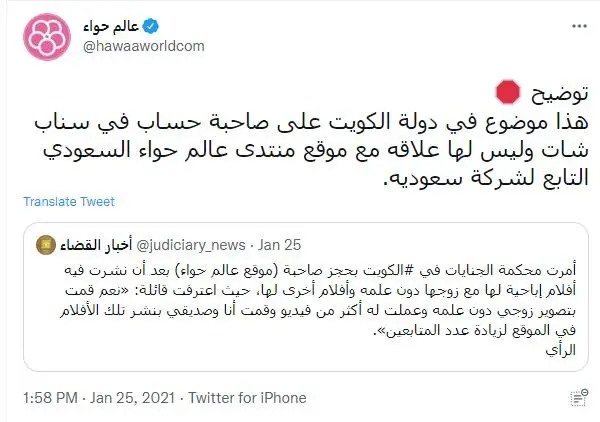Click the #الكويت hashtag in quoted tweet
The width and height of the screenshot is (600, 422).
click(381, 270)
